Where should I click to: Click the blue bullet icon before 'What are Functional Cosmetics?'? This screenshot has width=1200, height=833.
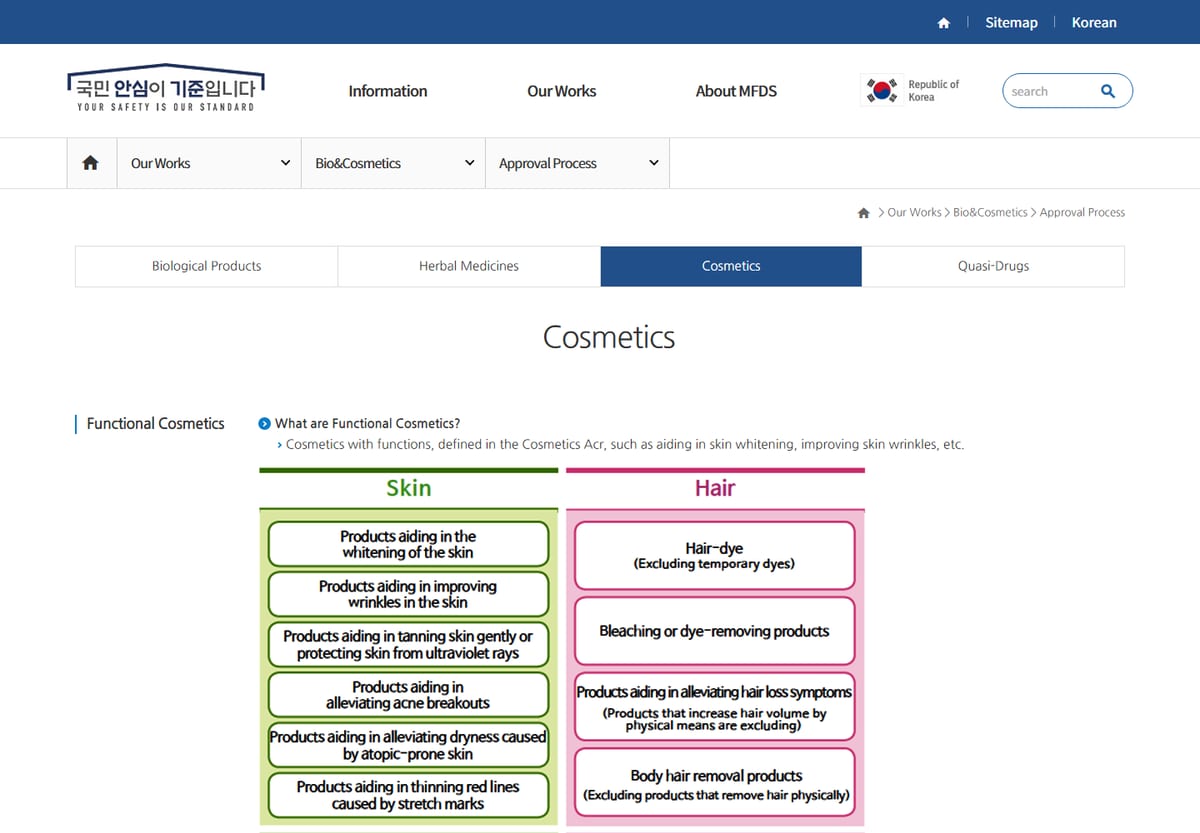[264, 424]
